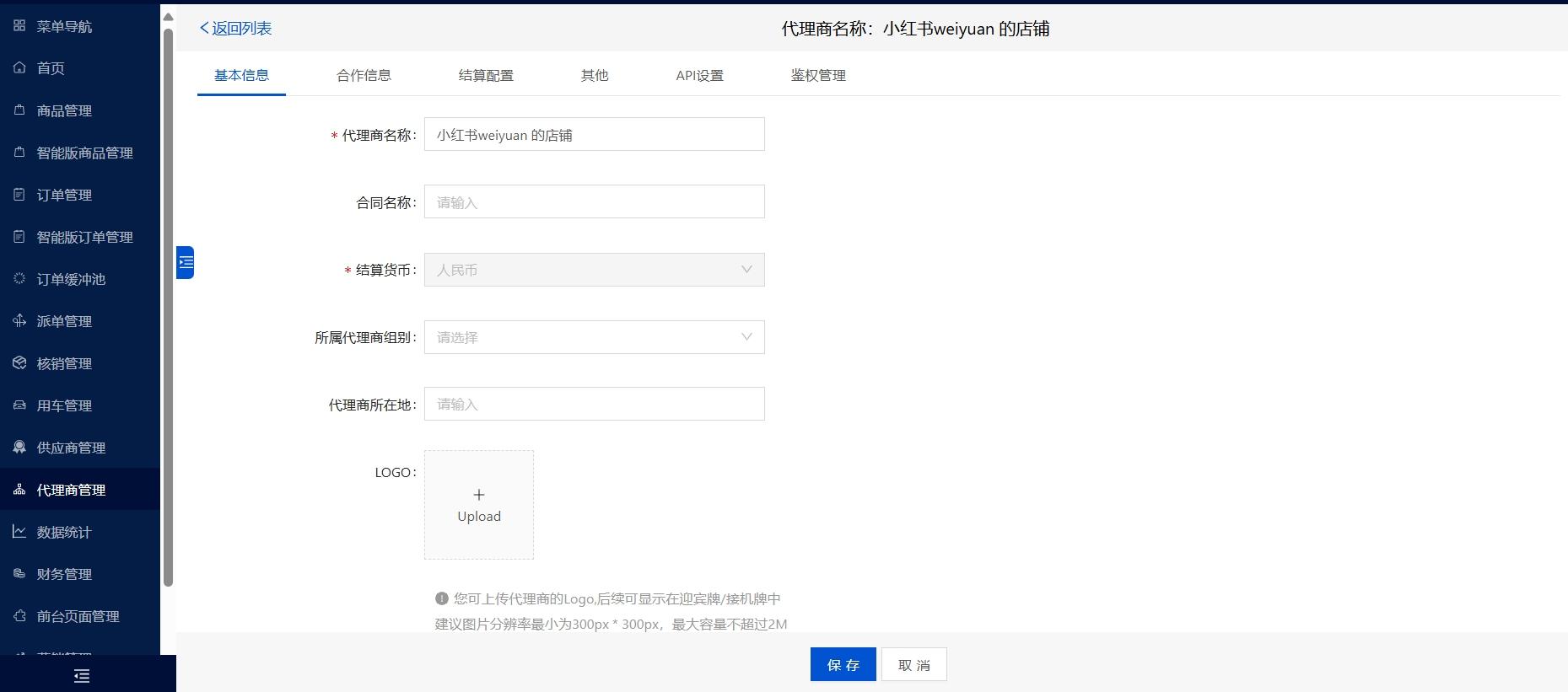Image resolution: width=1568 pixels, height=692 pixels.
Task: Open the 订单管理 sidebar menu
Action: (x=80, y=194)
